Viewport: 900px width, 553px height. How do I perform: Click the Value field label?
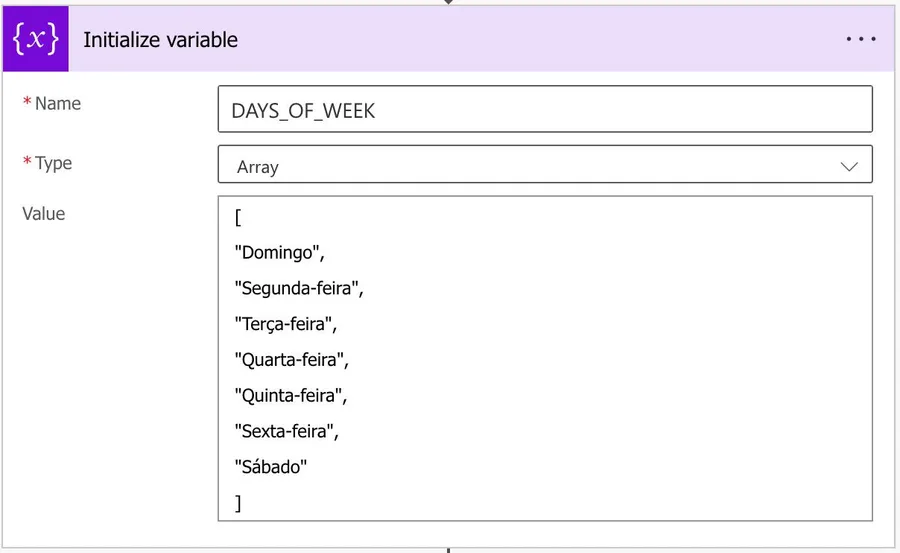tap(44, 213)
